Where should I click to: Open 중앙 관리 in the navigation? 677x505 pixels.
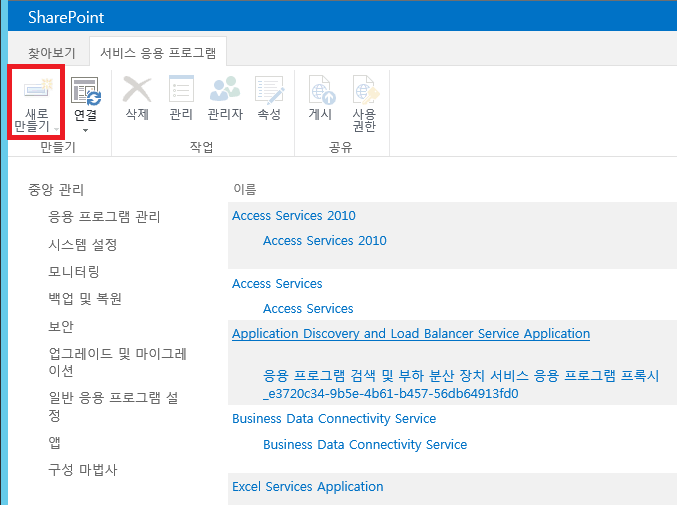coord(56,189)
